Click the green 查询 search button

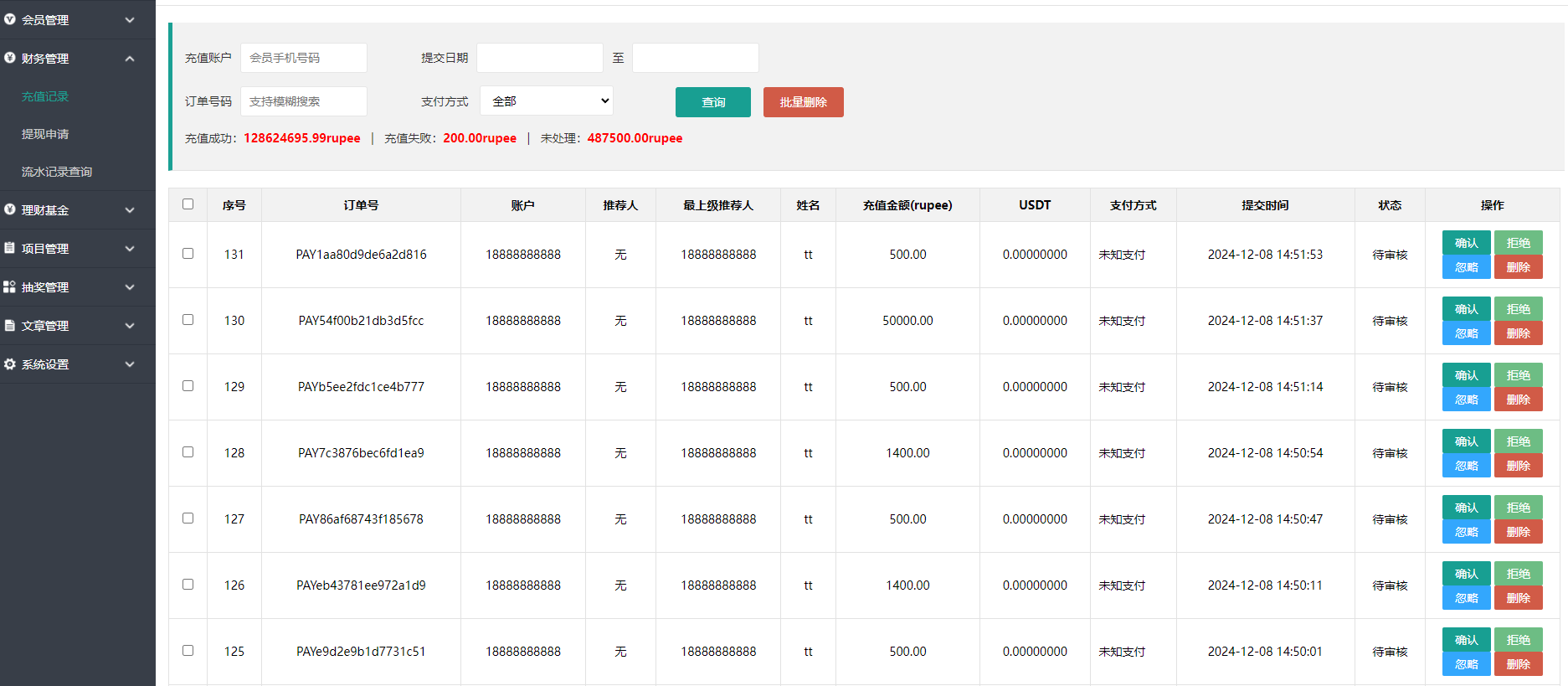[712, 102]
